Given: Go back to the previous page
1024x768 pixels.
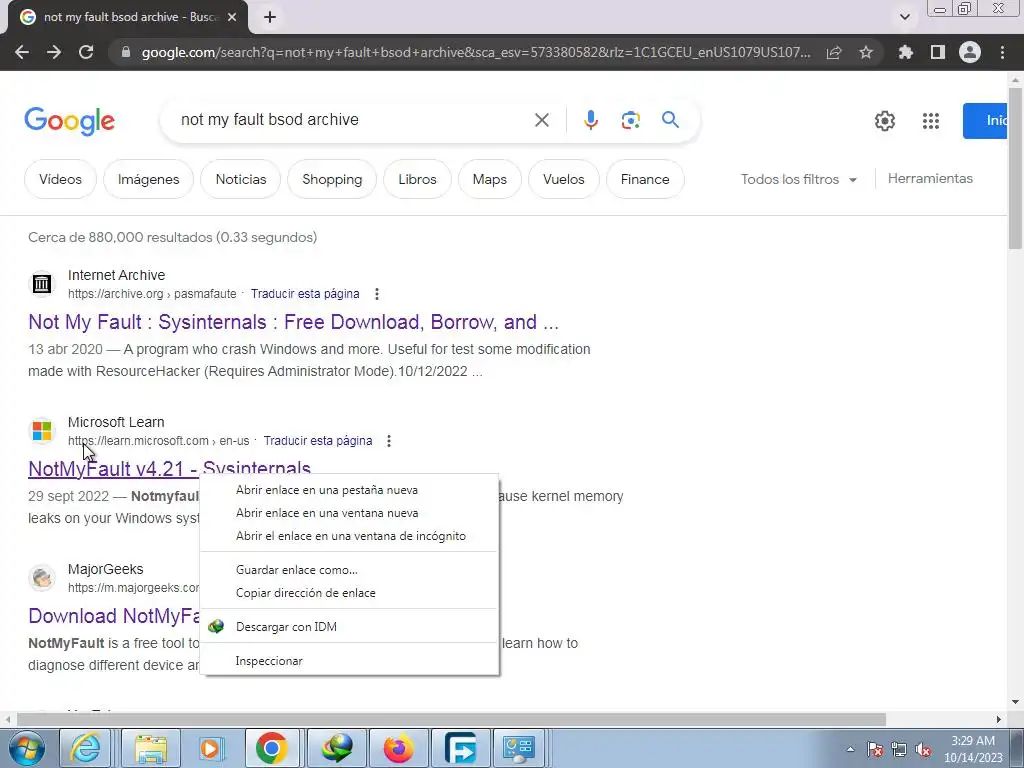Looking at the screenshot, I should pos(22,52).
